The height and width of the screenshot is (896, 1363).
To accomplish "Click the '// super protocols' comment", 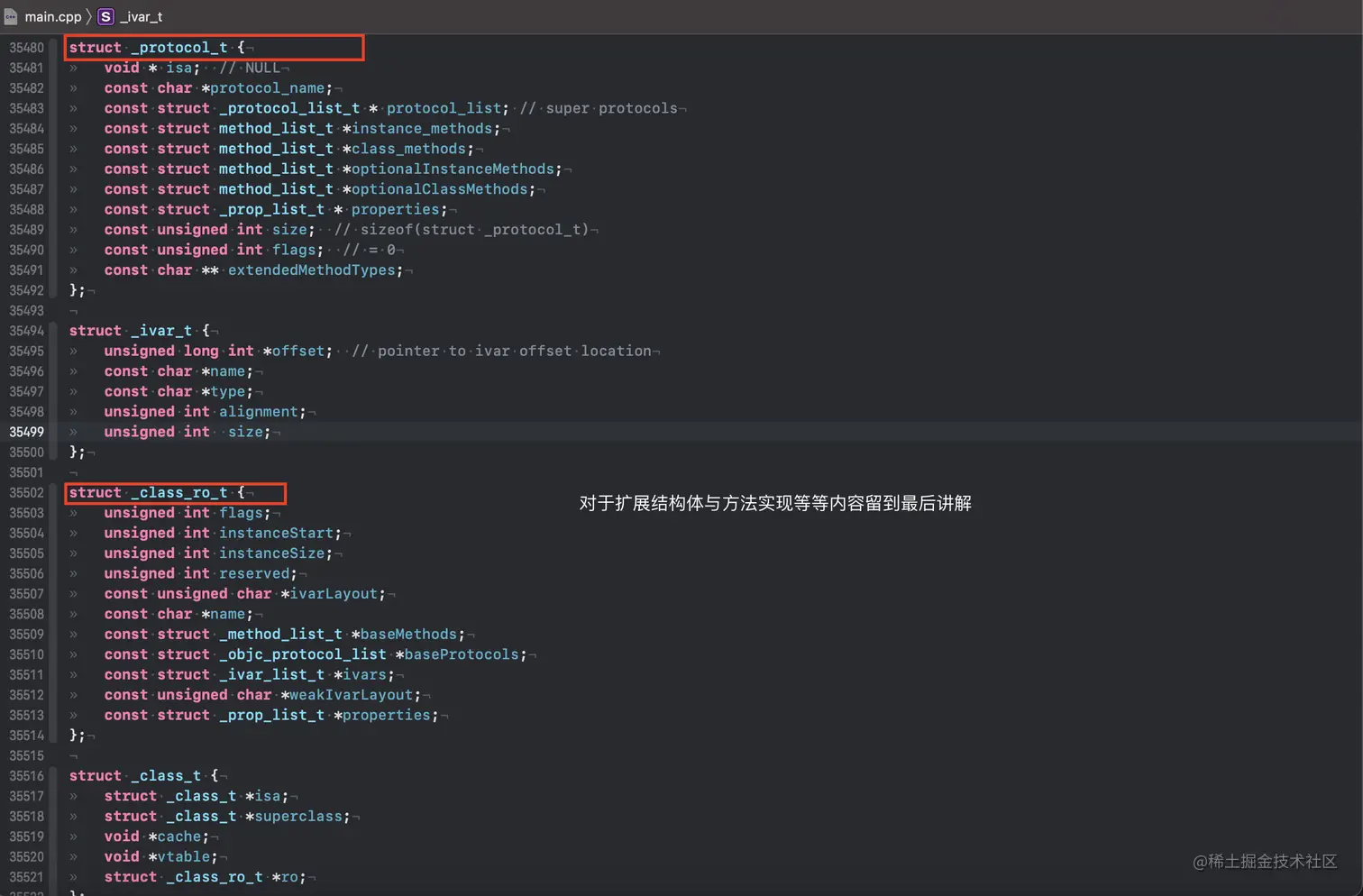I will click(x=599, y=108).
